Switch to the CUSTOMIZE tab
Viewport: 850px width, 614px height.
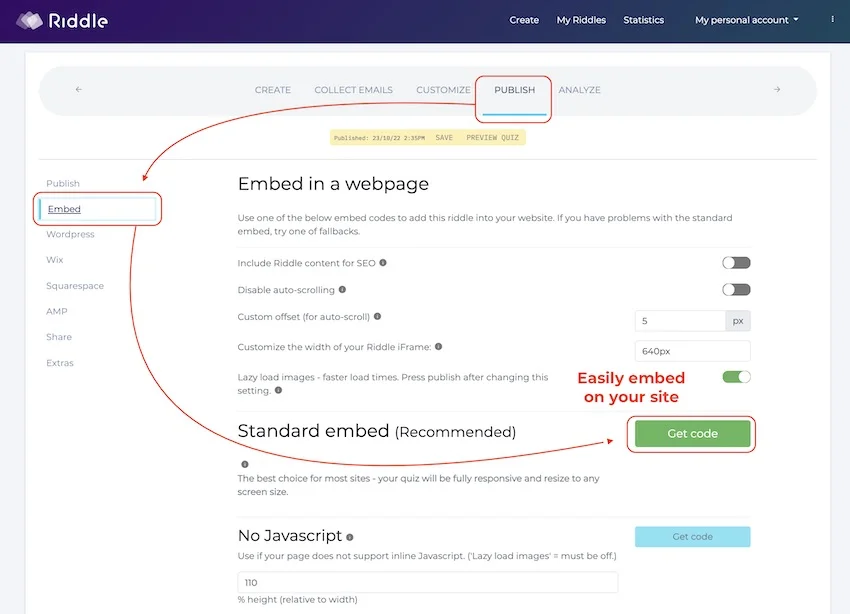tap(443, 90)
